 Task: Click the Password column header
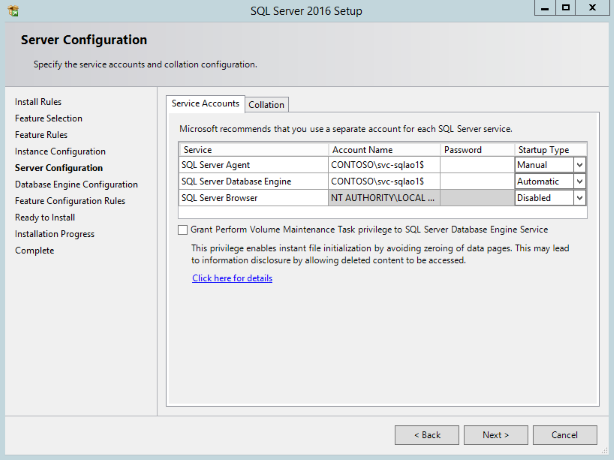(477, 150)
